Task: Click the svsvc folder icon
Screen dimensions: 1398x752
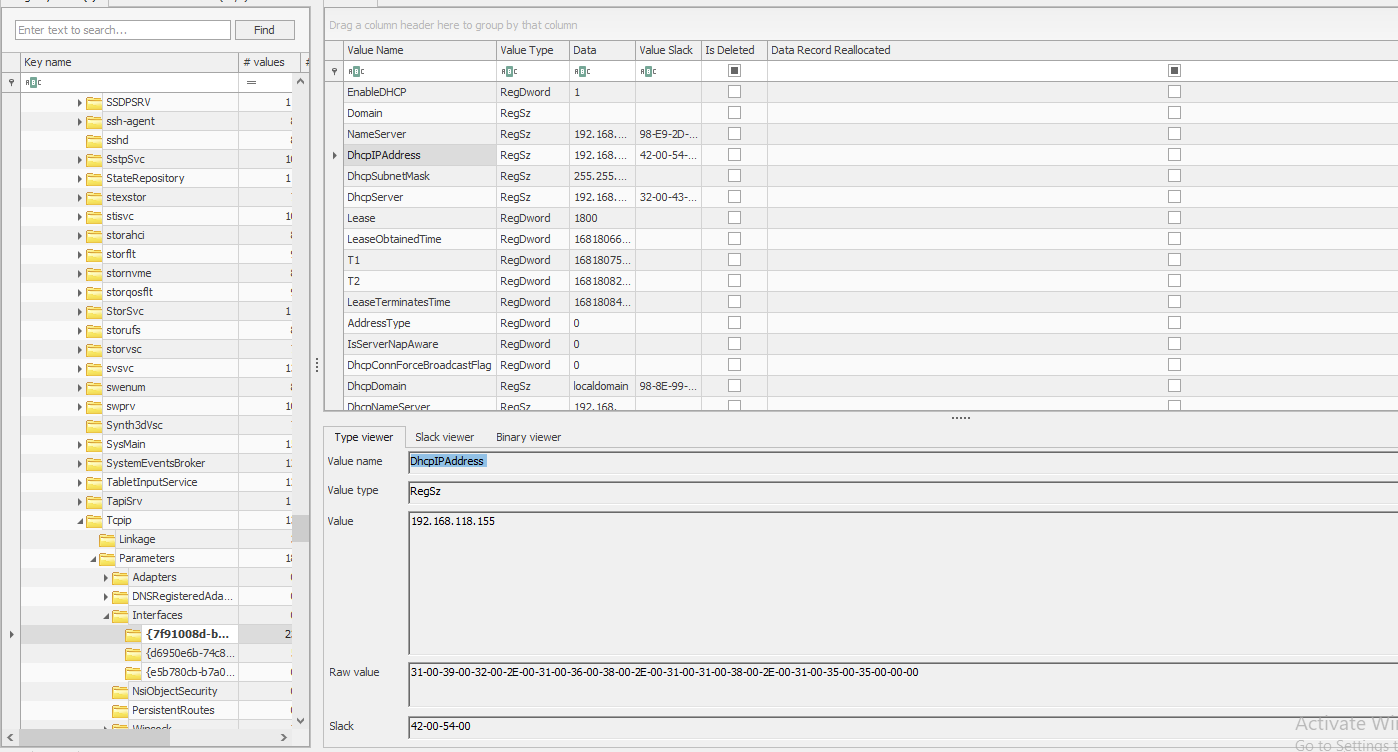Action: [94, 369]
